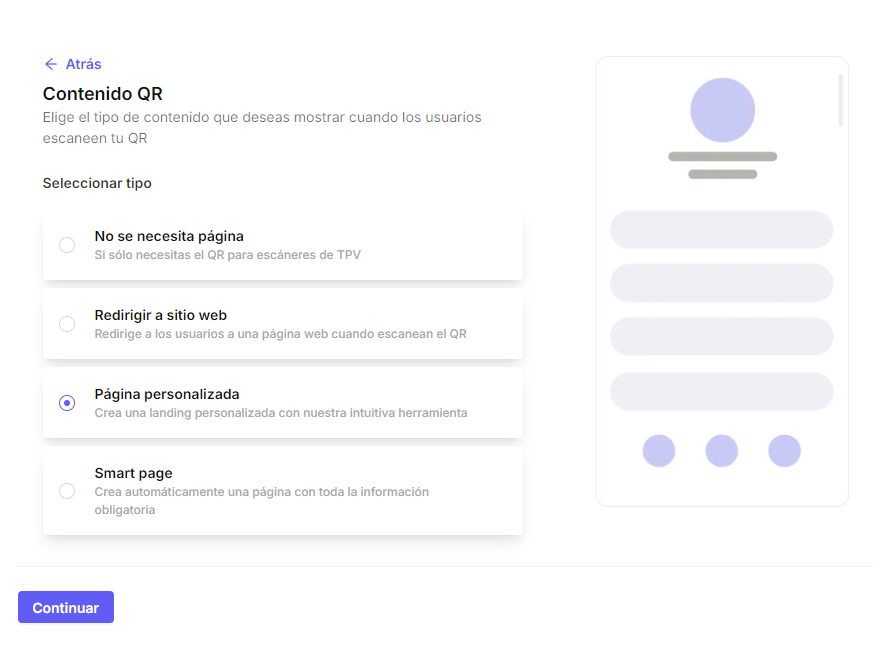This screenshot has height=652, width=892.
Task: Click the 'Contenido QR' heading
Action: point(103,93)
